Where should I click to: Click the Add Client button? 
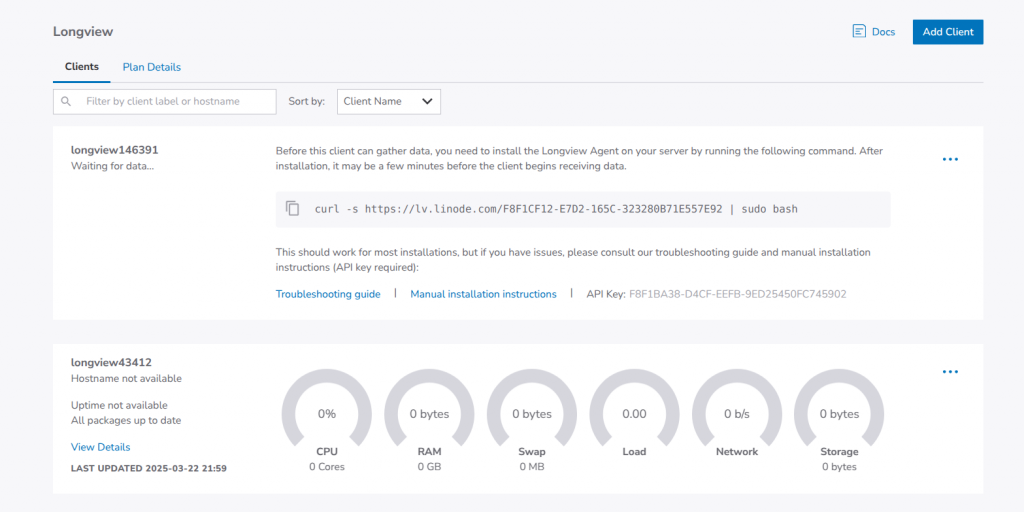pos(948,32)
